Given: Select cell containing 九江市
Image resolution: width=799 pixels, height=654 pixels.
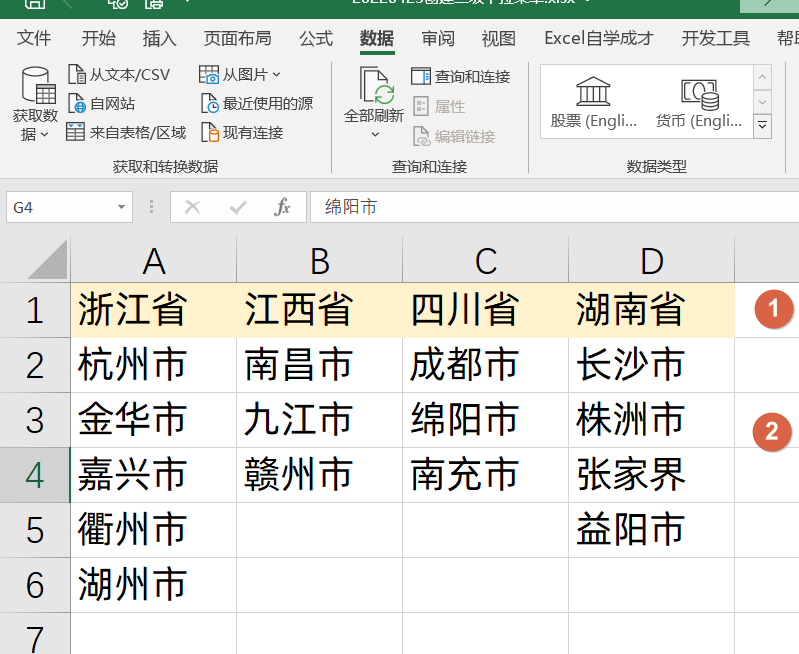Looking at the screenshot, I should (319, 420).
